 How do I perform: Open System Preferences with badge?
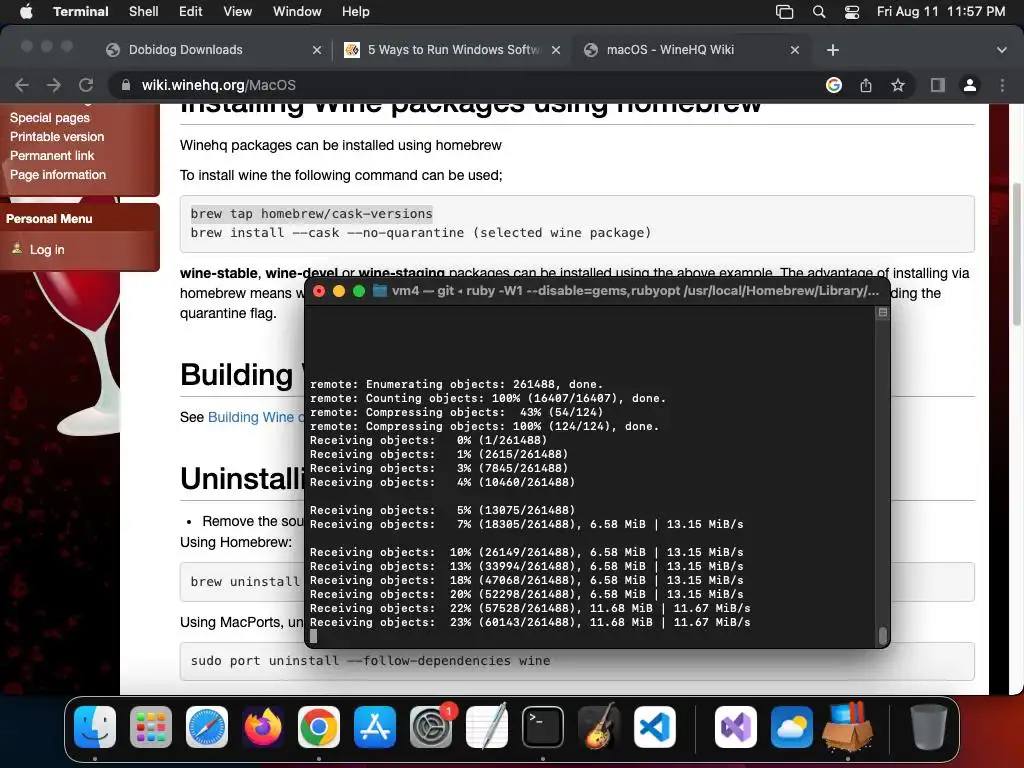coord(431,727)
